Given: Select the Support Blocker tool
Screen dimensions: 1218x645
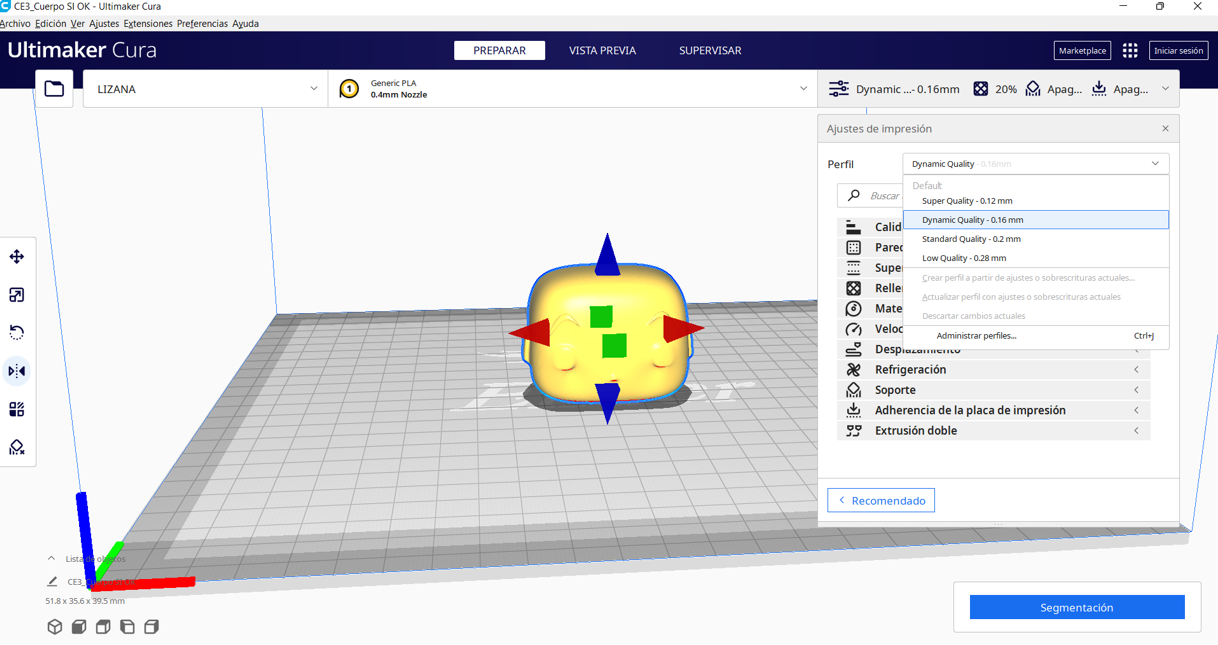Looking at the screenshot, I should tap(17, 447).
